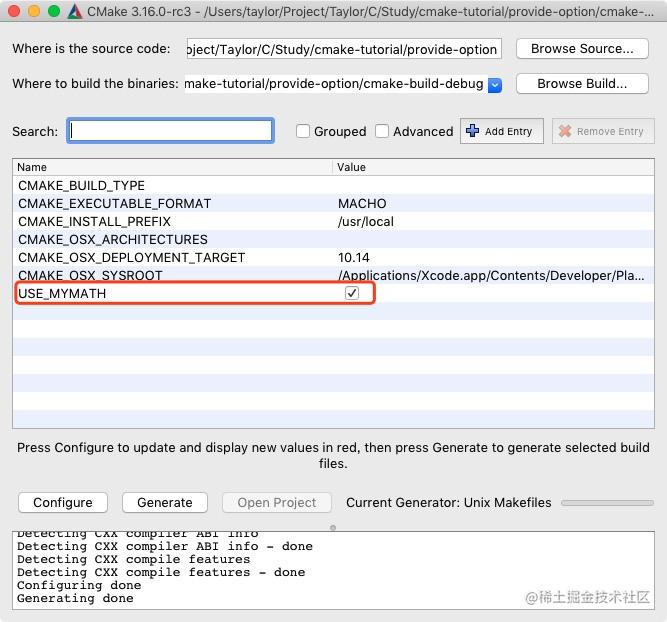
Task: Click the /Applications/Xcode.app sysroot value
Action: tap(491, 275)
